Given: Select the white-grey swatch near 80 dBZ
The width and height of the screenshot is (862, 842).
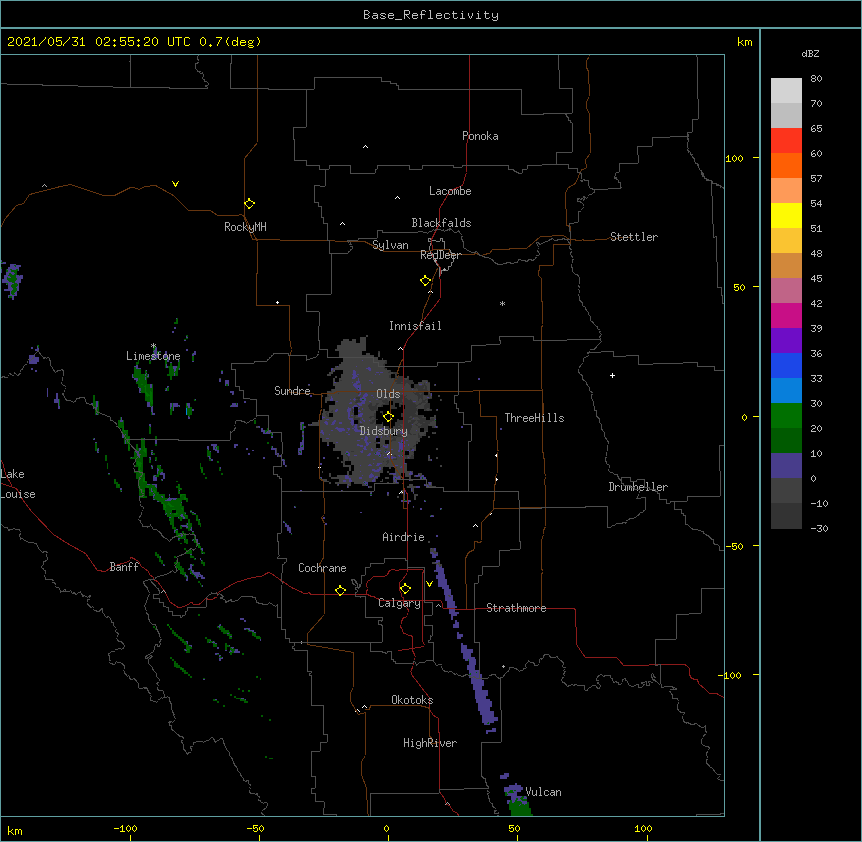Looking at the screenshot, I should point(786,90).
